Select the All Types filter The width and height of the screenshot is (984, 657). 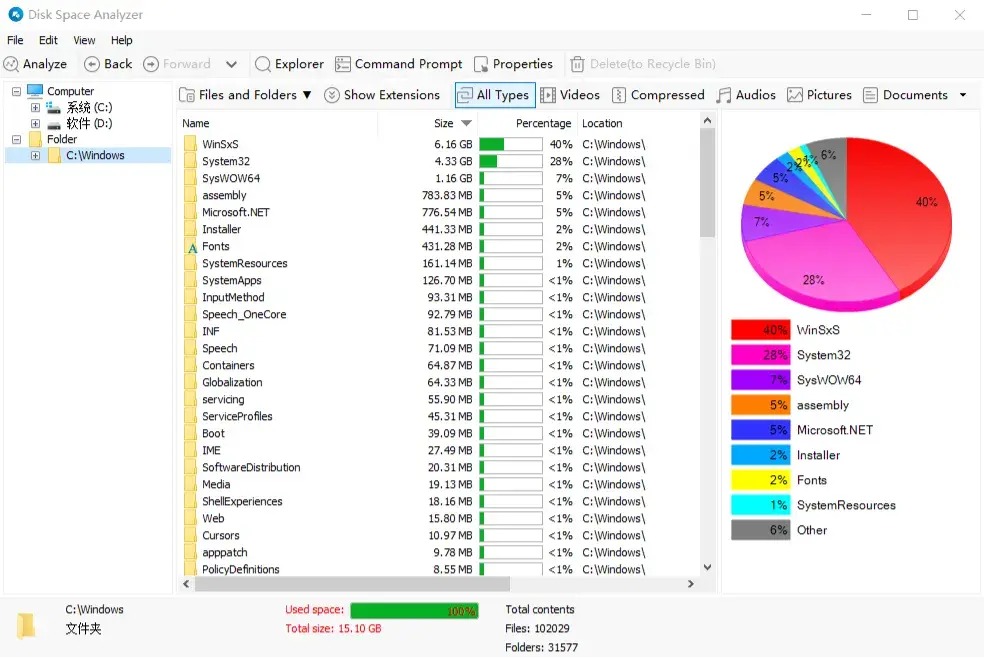[x=495, y=95]
